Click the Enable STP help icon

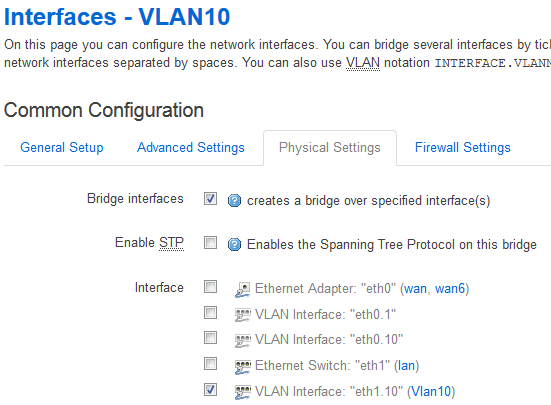234,244
